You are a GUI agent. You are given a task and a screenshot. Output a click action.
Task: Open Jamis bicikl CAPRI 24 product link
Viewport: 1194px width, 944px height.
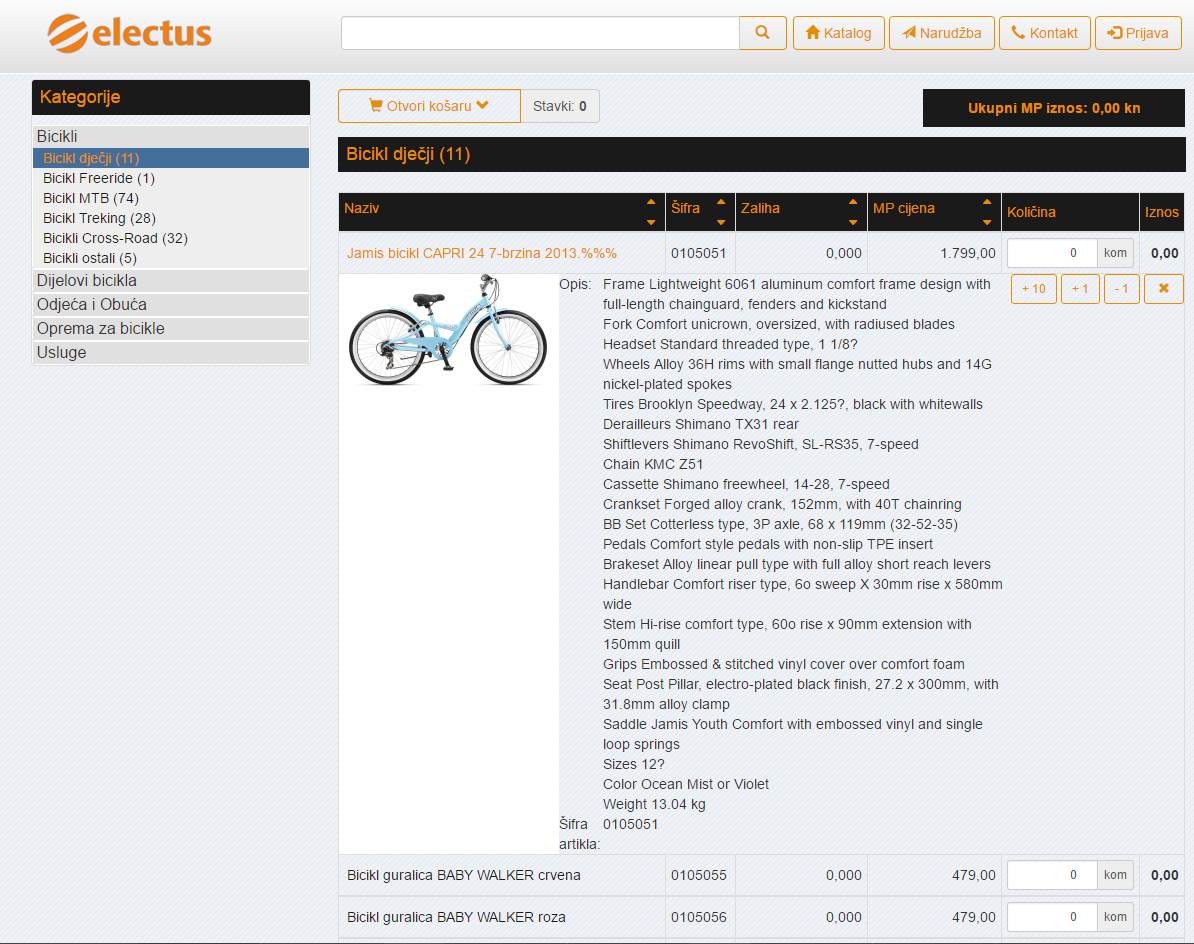click(482, 254)
